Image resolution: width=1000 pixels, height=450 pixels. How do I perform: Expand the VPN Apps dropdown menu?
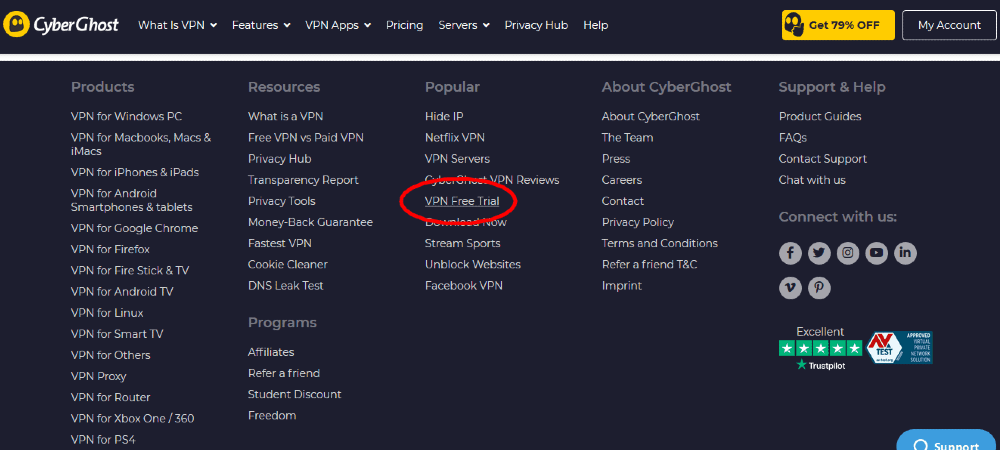[x=338, y=25]
